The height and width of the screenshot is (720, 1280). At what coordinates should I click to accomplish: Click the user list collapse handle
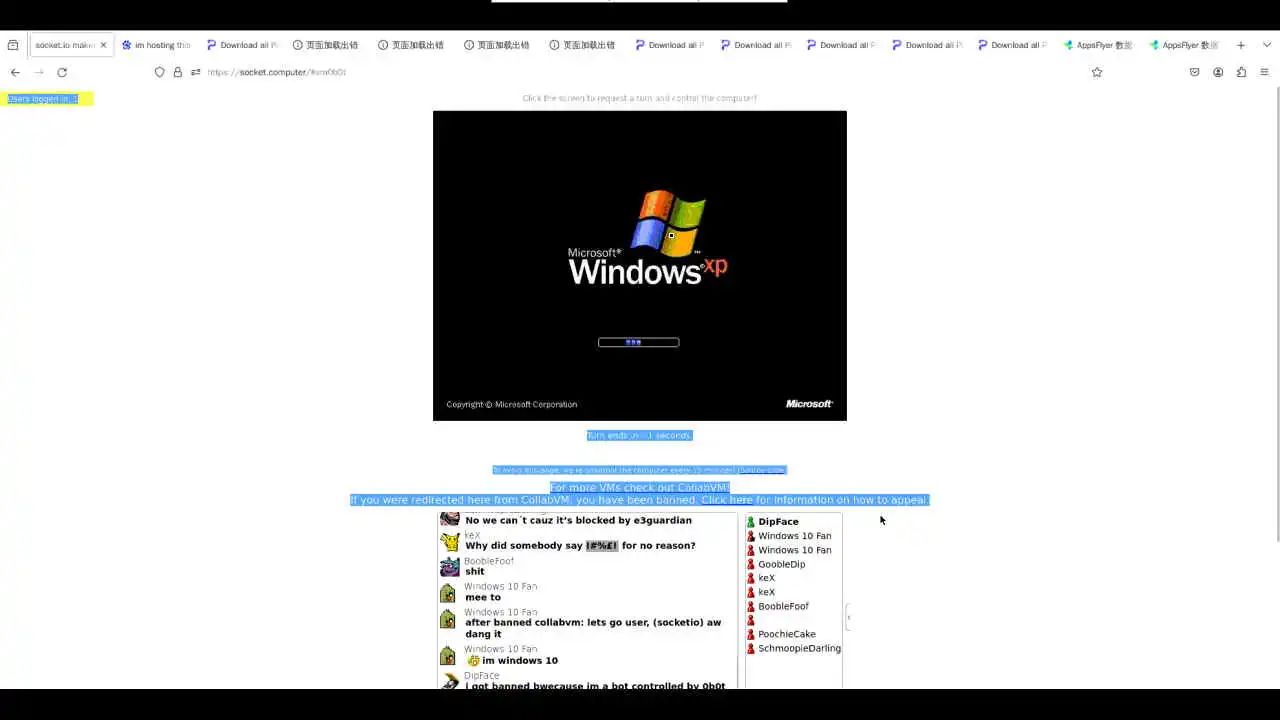(848, 617)
